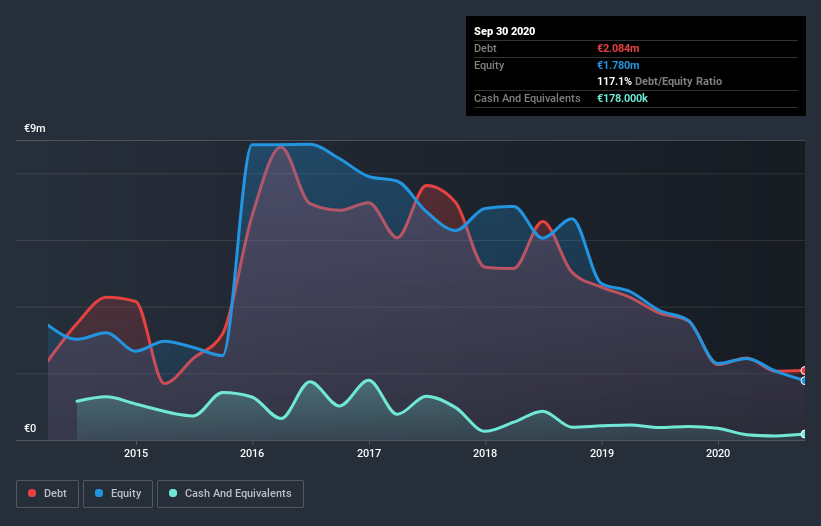Click the teal Cash end-point marker
Screen dimensions: 821x526
pos(804,434)
